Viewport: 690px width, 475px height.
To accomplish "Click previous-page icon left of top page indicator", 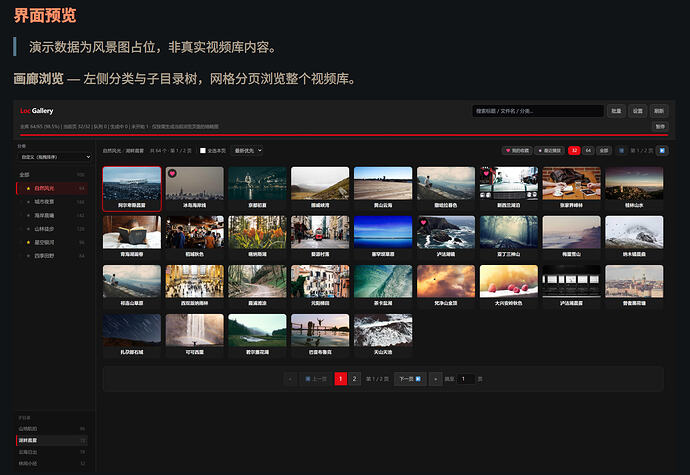I will pos(621,151).
